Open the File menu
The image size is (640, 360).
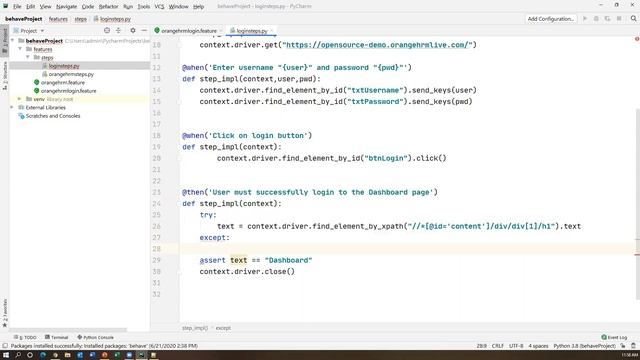click(x=17, y=7)
